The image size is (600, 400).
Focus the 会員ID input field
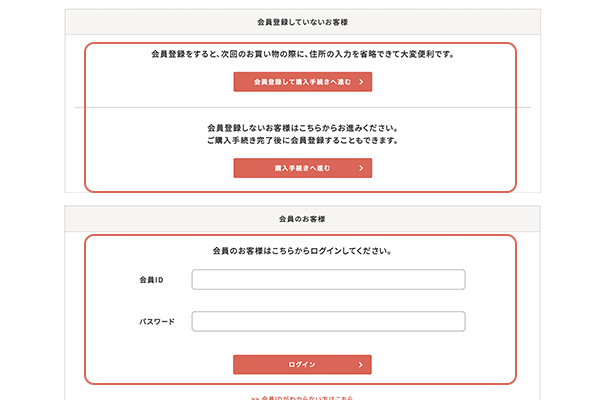pyautogui.click(x=328, y=279)
